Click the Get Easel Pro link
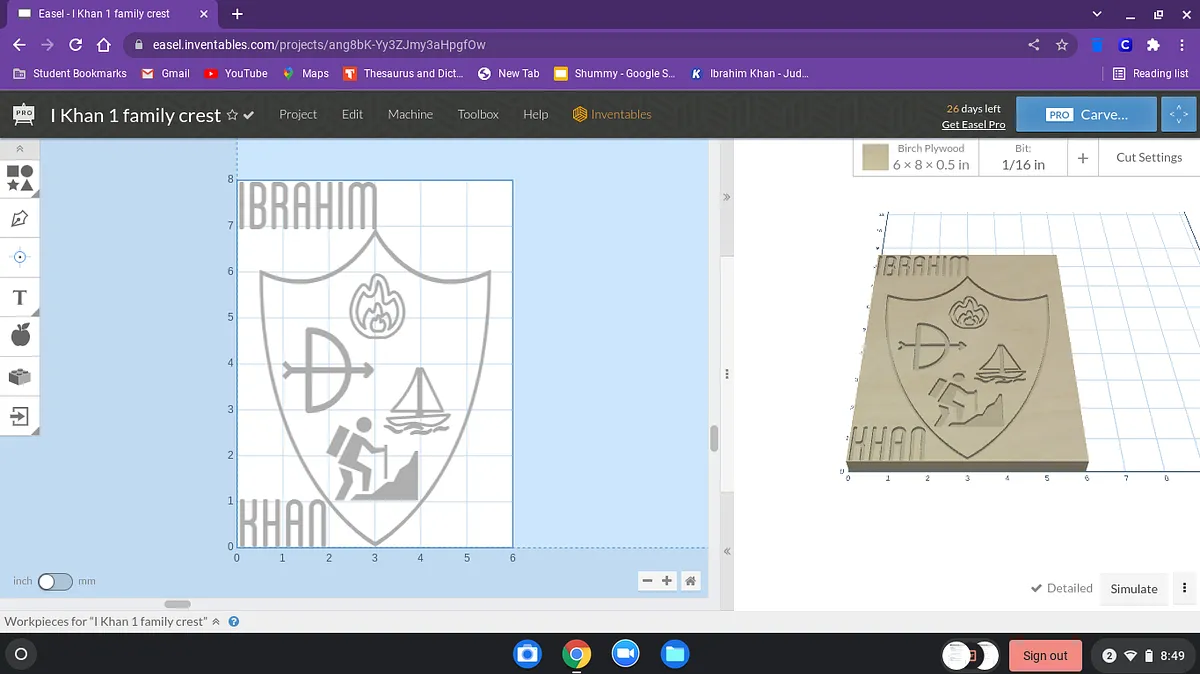Image resolution: width=1200 pixels, height=674 pixels. coord(973,124)
